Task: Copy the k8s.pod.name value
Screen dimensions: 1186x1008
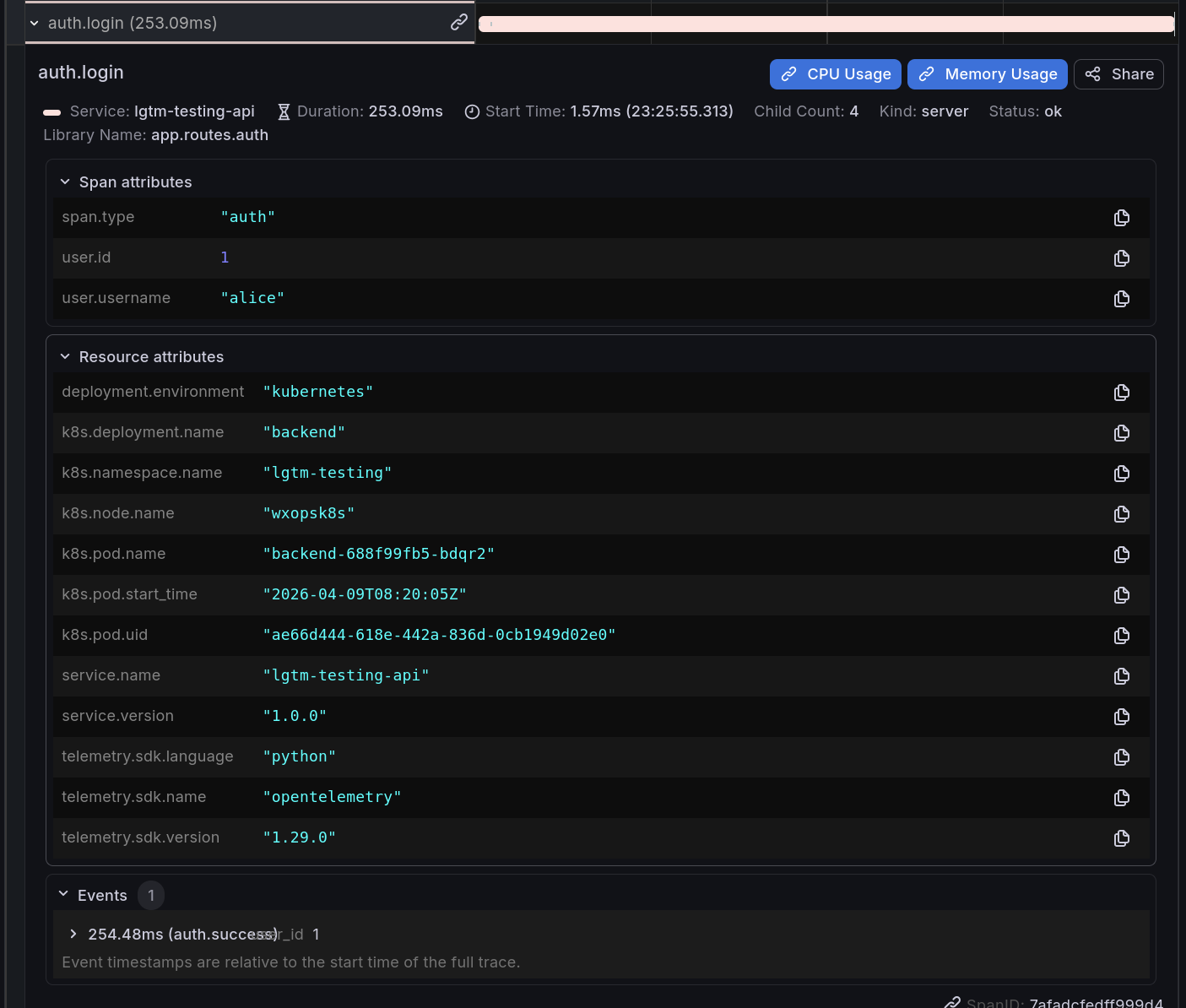Action: click(1121, 555)
